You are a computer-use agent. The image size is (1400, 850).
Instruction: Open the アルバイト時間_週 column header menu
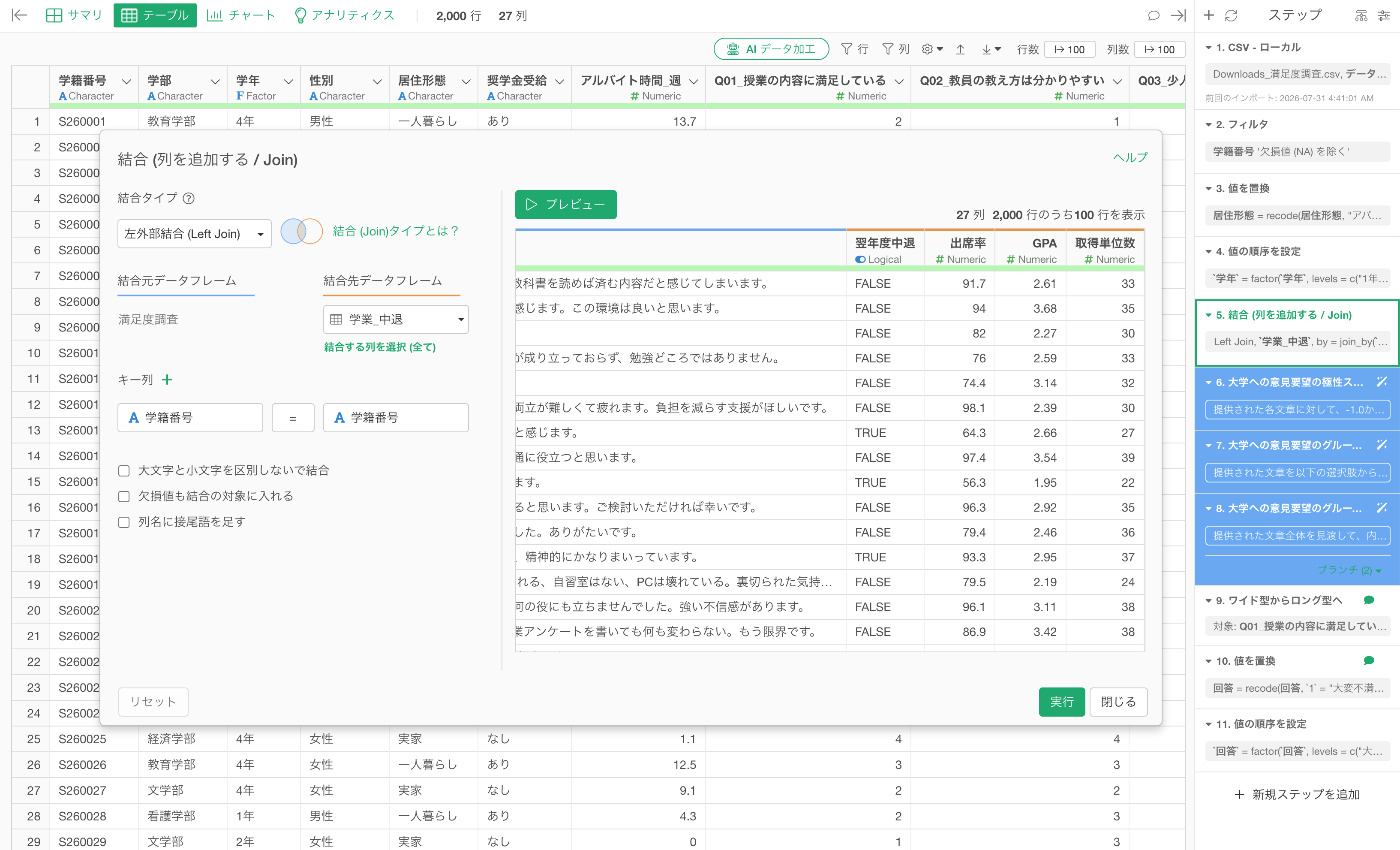coord(693,81)
